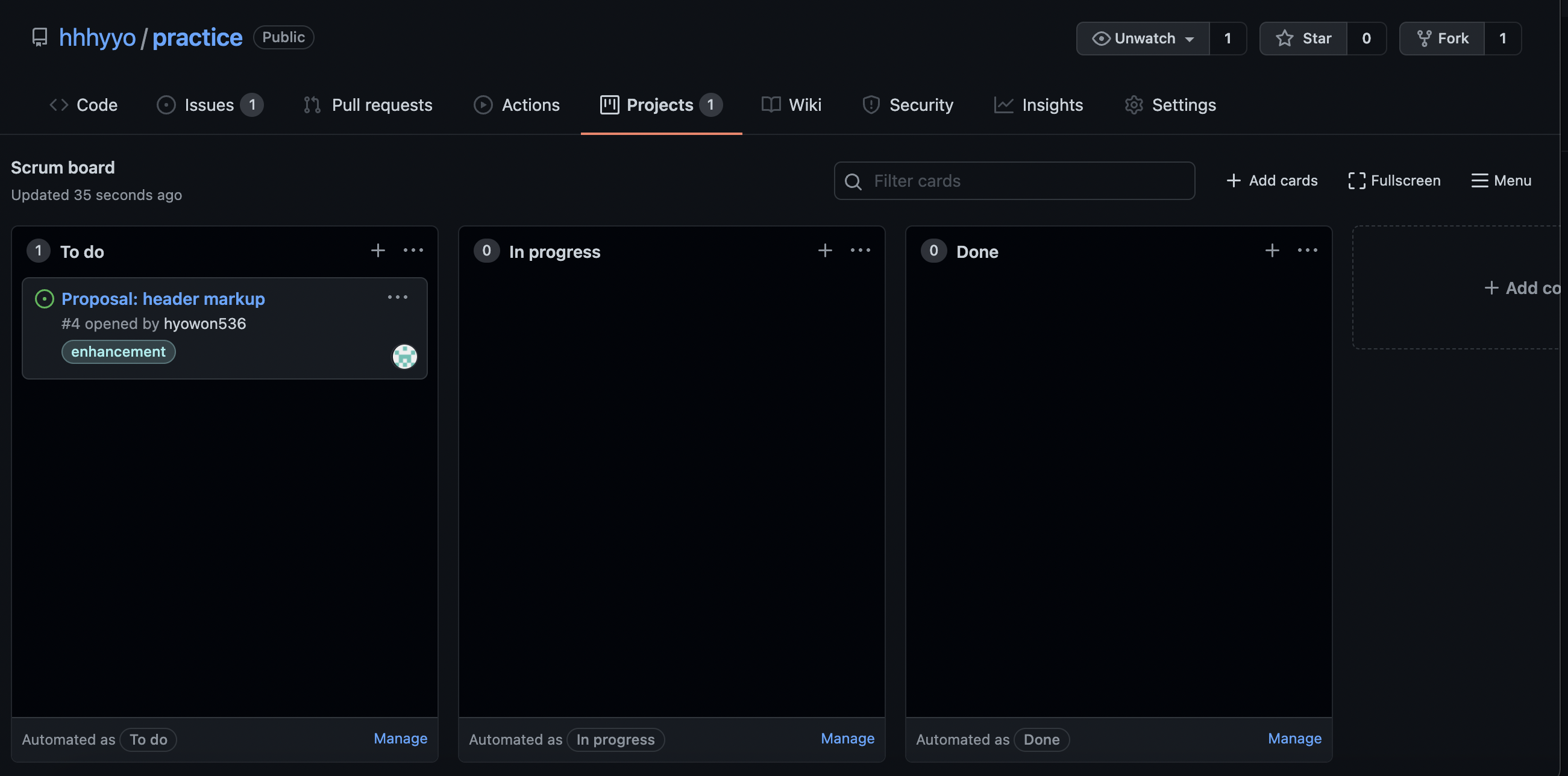The width and height of the screenshot is (1568, 776).
Task: Switch to the Settings tab
Action: pyautogui.click(x=1184, y=105)
